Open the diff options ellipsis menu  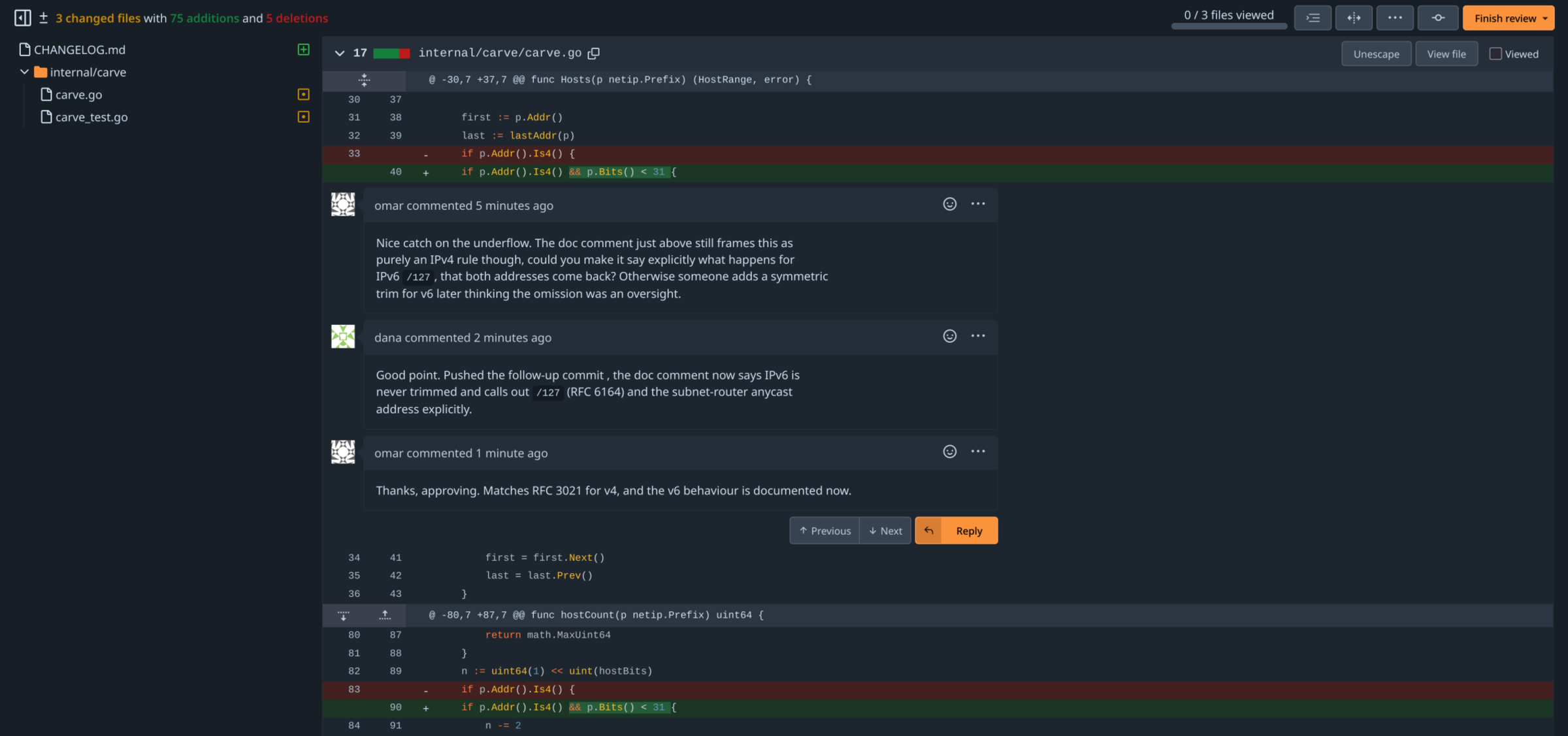coord(1395,18)
